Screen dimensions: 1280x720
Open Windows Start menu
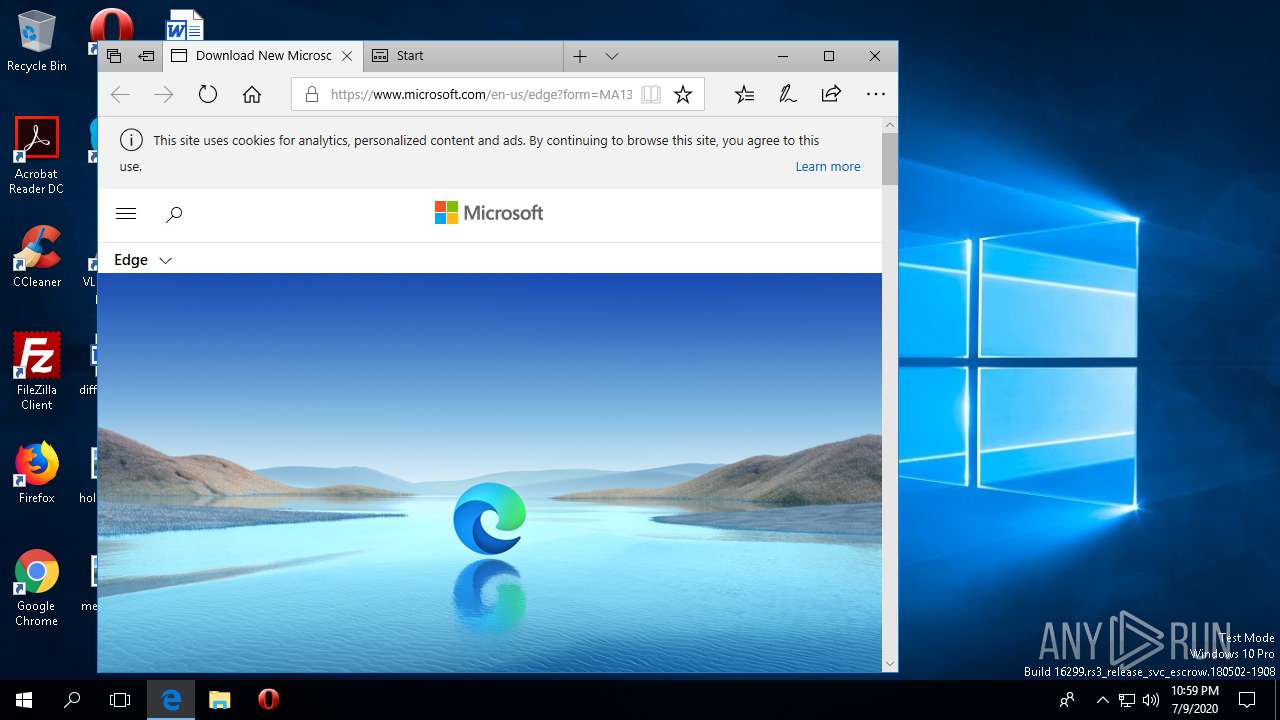[x=24, y=700]
